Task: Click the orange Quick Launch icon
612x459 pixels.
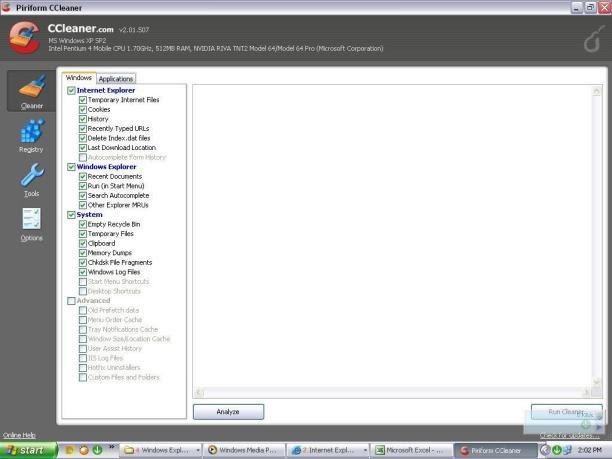Action: [x=84, y=450]
